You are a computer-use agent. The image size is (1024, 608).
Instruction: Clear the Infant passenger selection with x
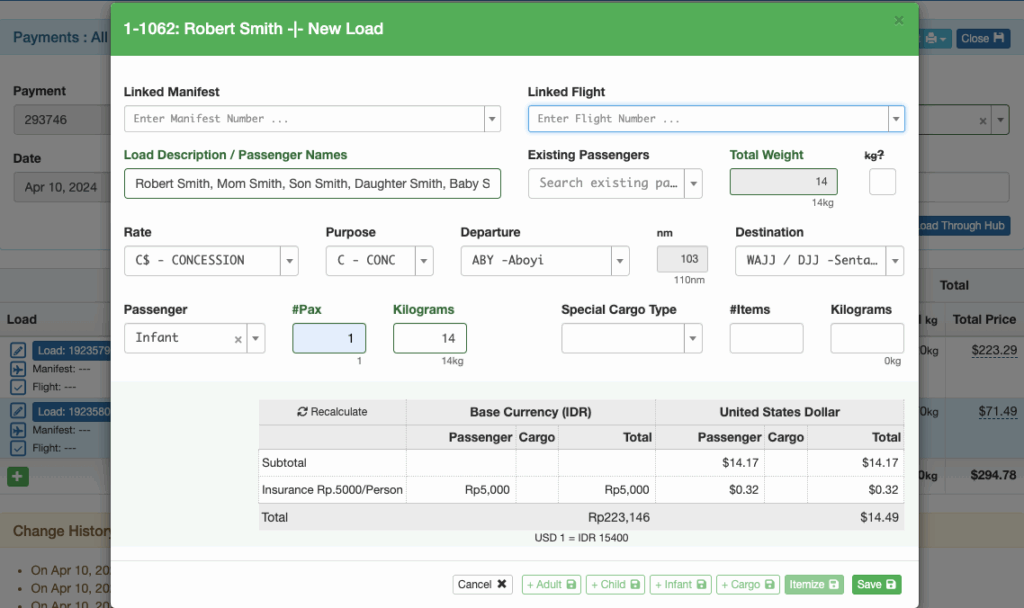click(238, 339)
